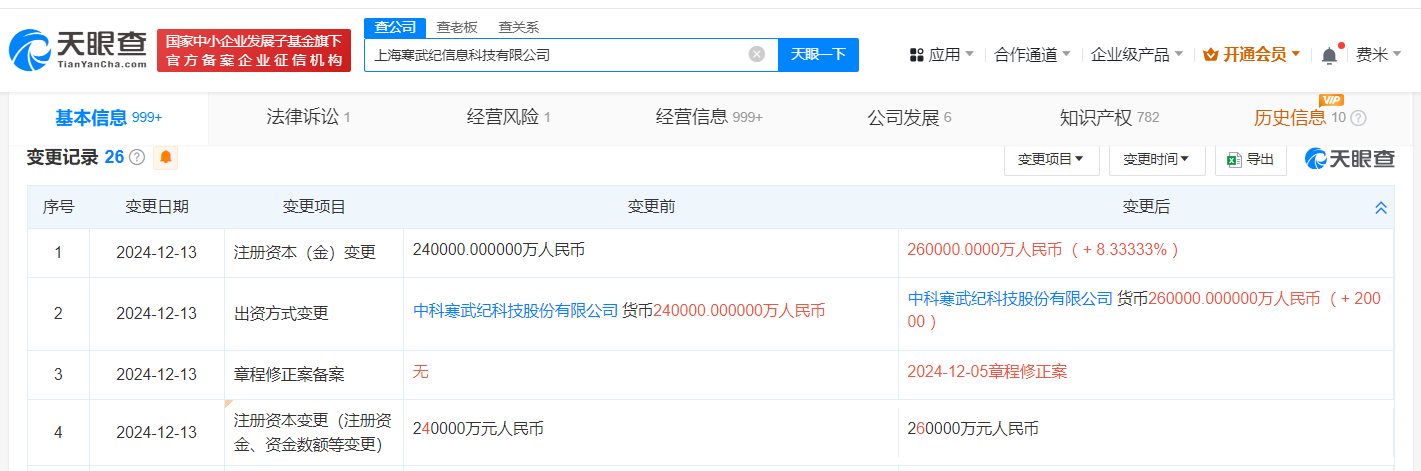Open the help icon beside 历史信息 10
The image size is (1421, 471).
click(x=1358, y=118)
